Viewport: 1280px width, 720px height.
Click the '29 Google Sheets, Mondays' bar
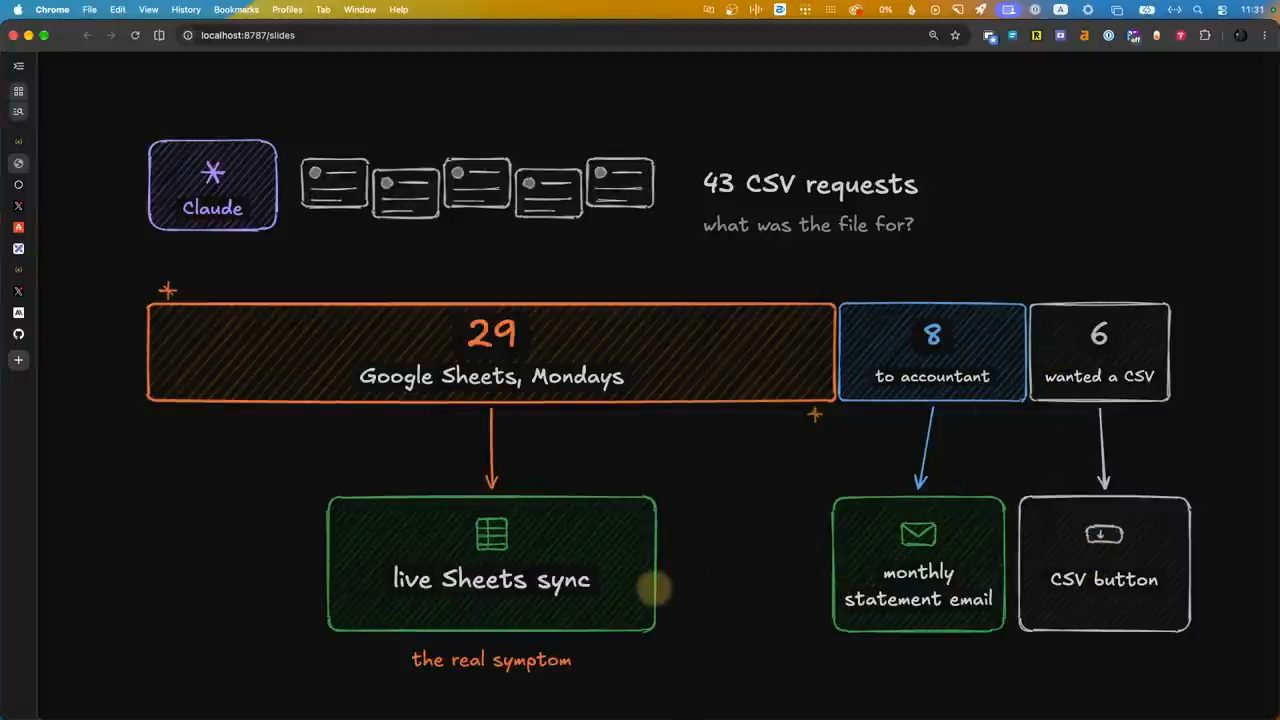pos(491,352)
